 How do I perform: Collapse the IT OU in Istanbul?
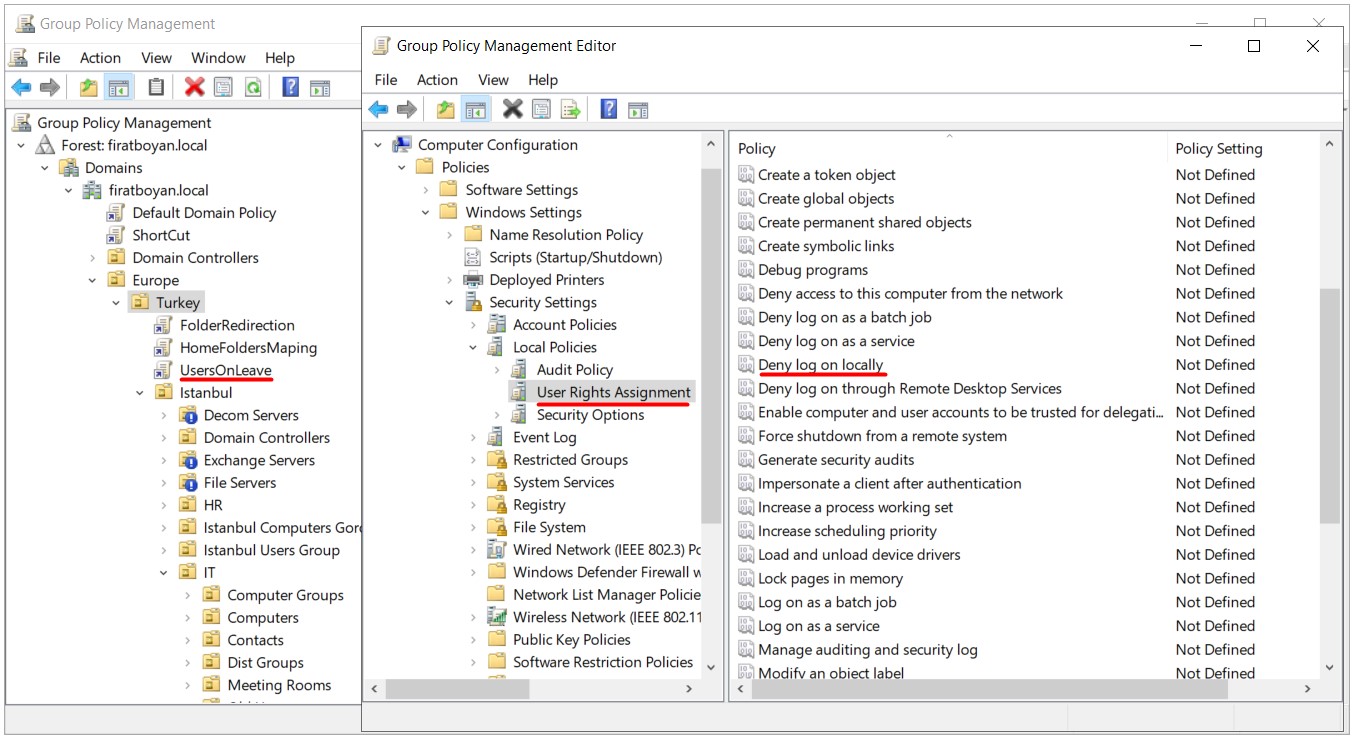(164, 573)
